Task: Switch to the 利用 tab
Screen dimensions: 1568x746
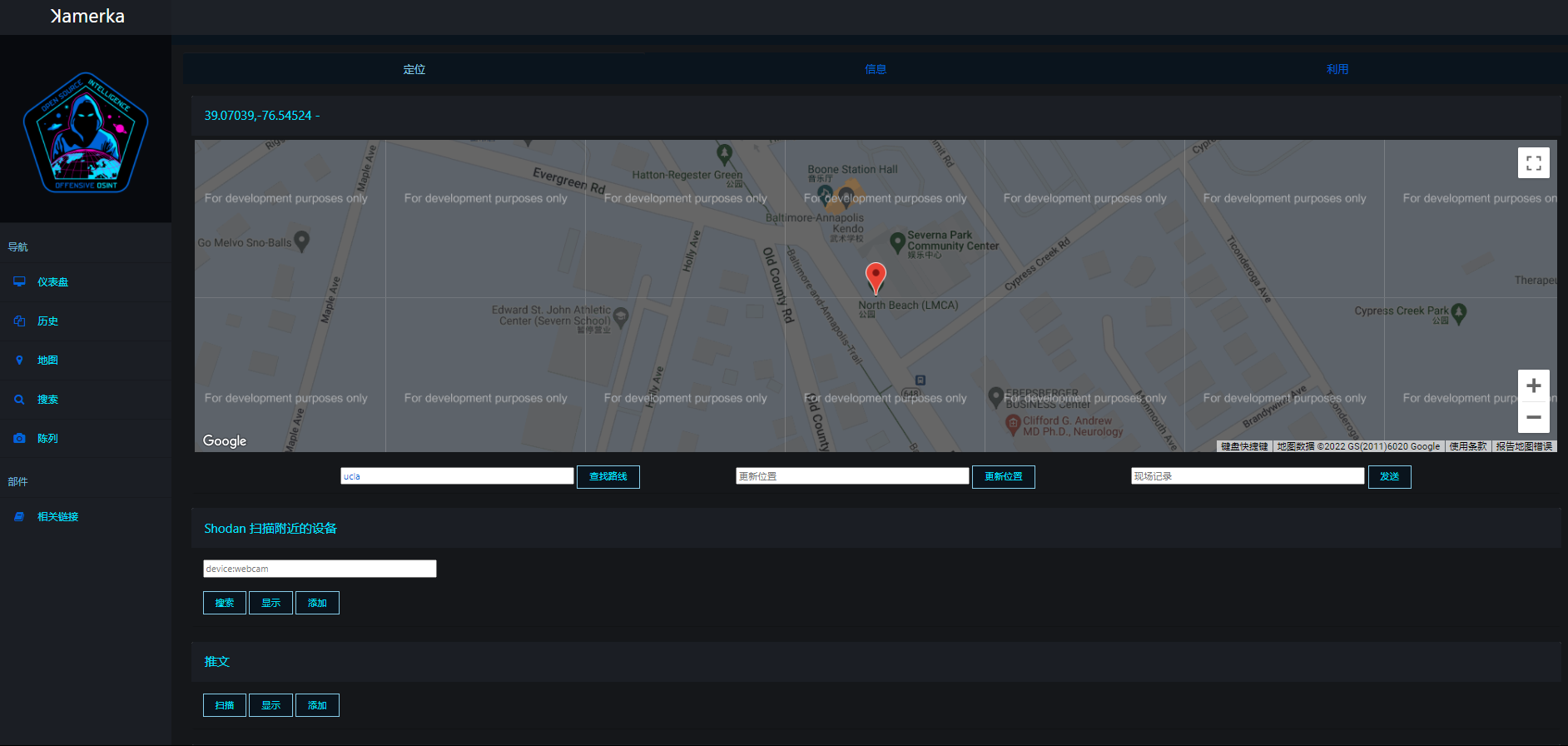Action: (x=1337, y=69)
